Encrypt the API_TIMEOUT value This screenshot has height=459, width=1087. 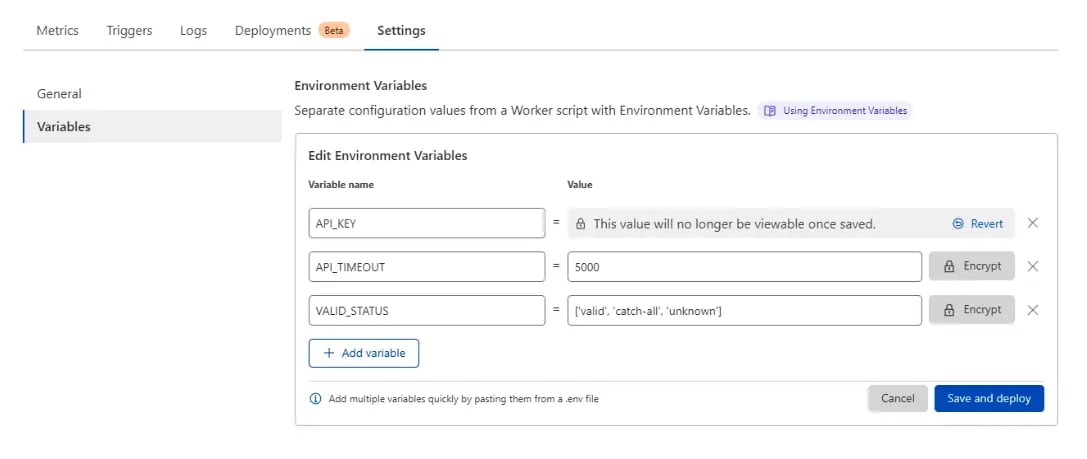pyautogui.click(x=971, y=266)
